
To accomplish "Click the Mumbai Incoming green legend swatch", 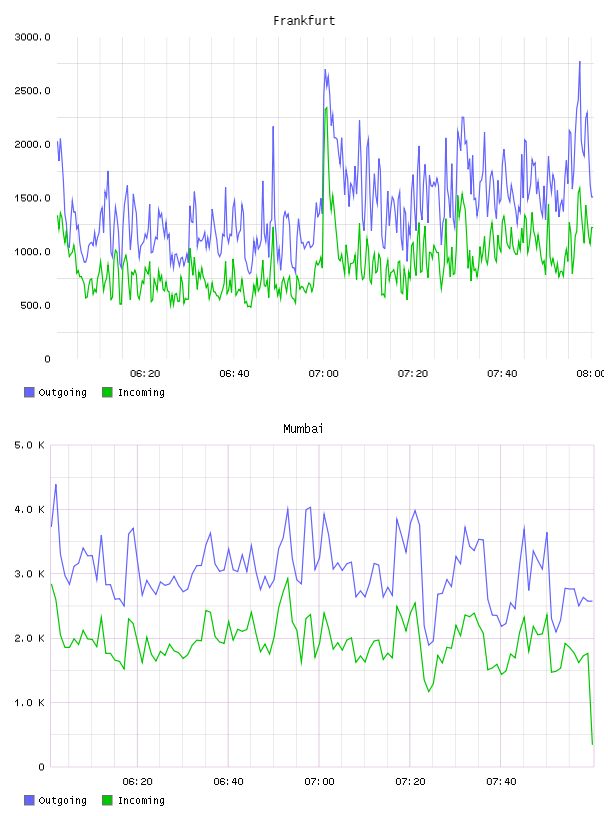I will [107, 800].
